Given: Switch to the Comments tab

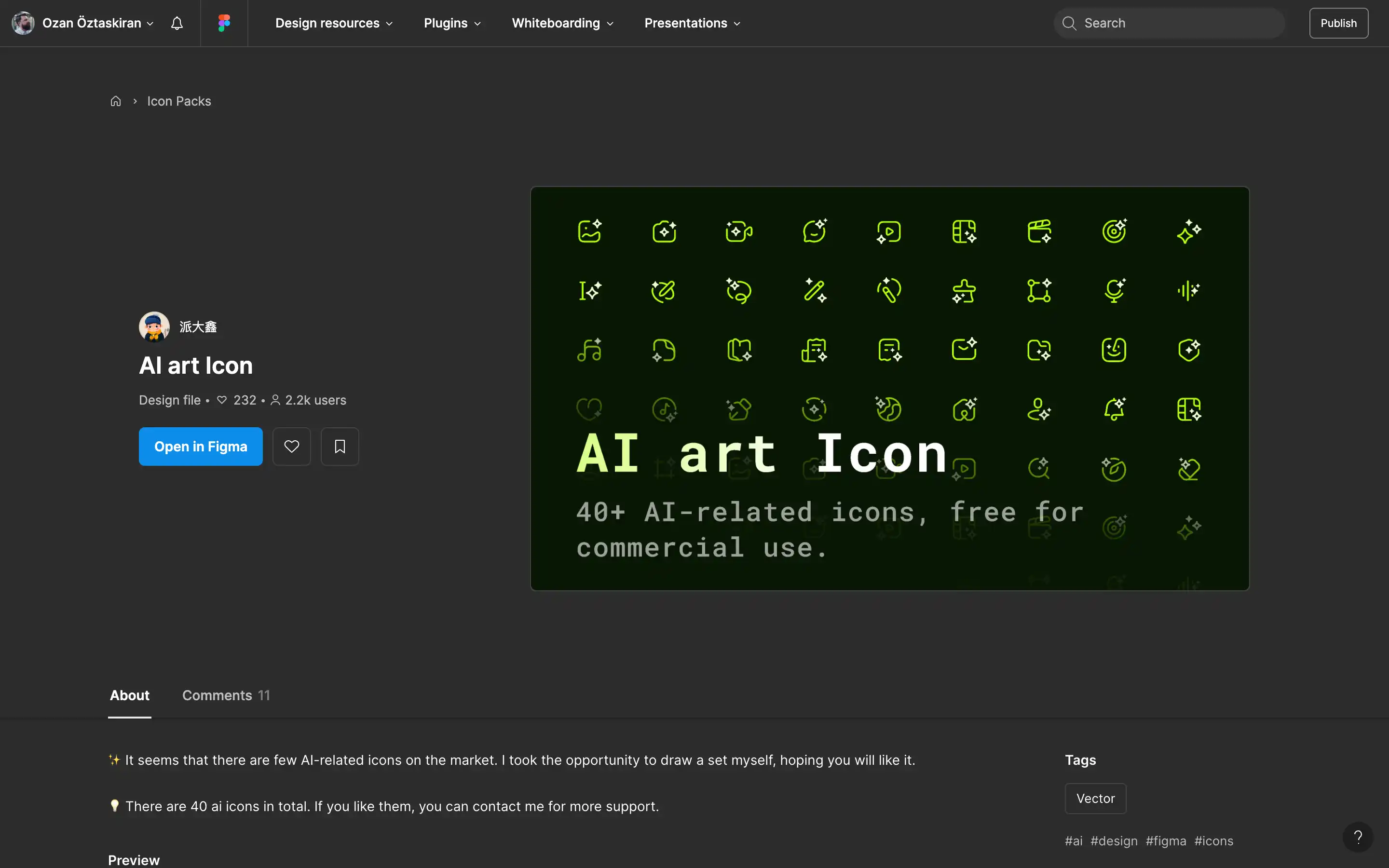Looking at the screenshot, I should (x=226, y=695).
